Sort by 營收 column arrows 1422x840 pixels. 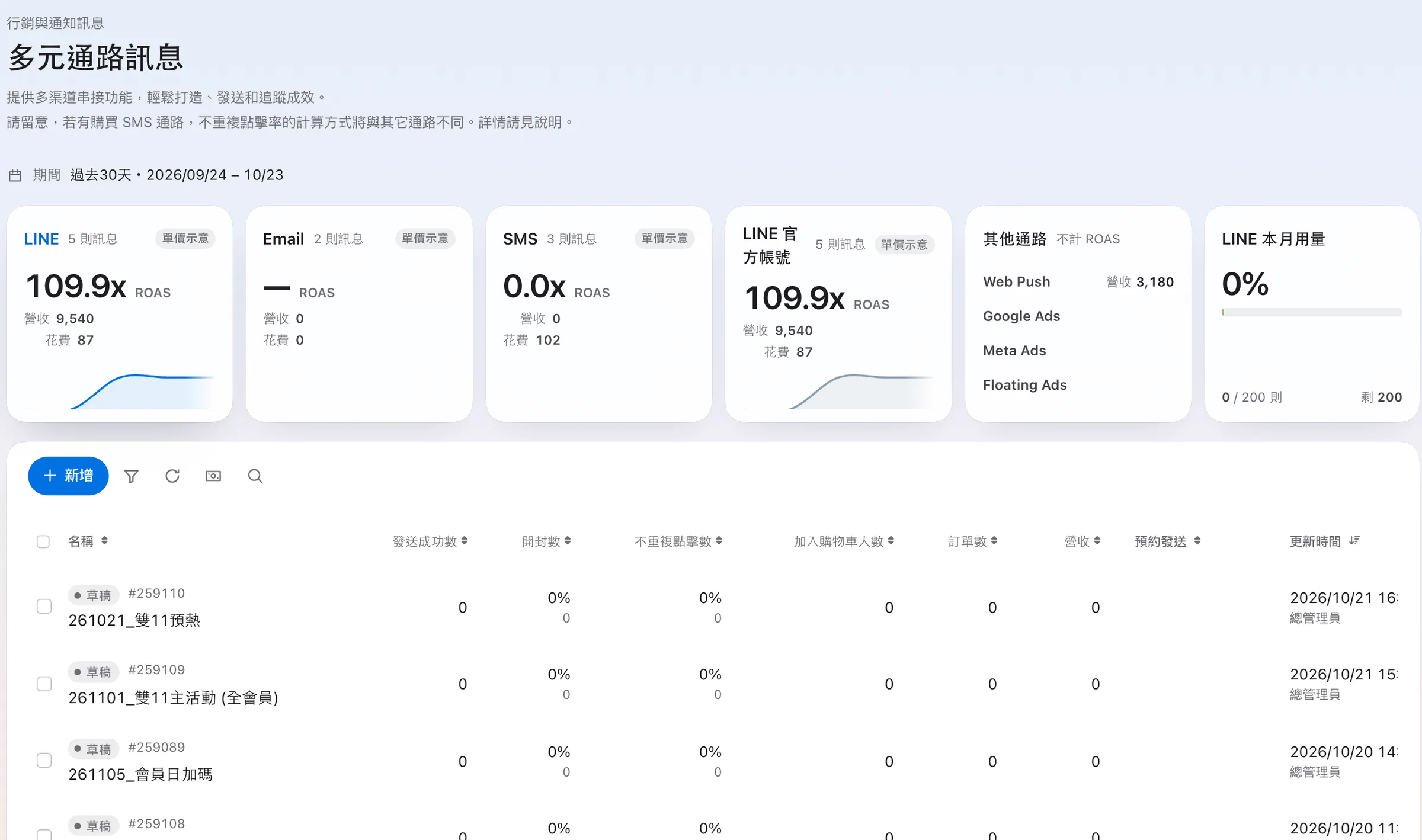coord(1097,541)
